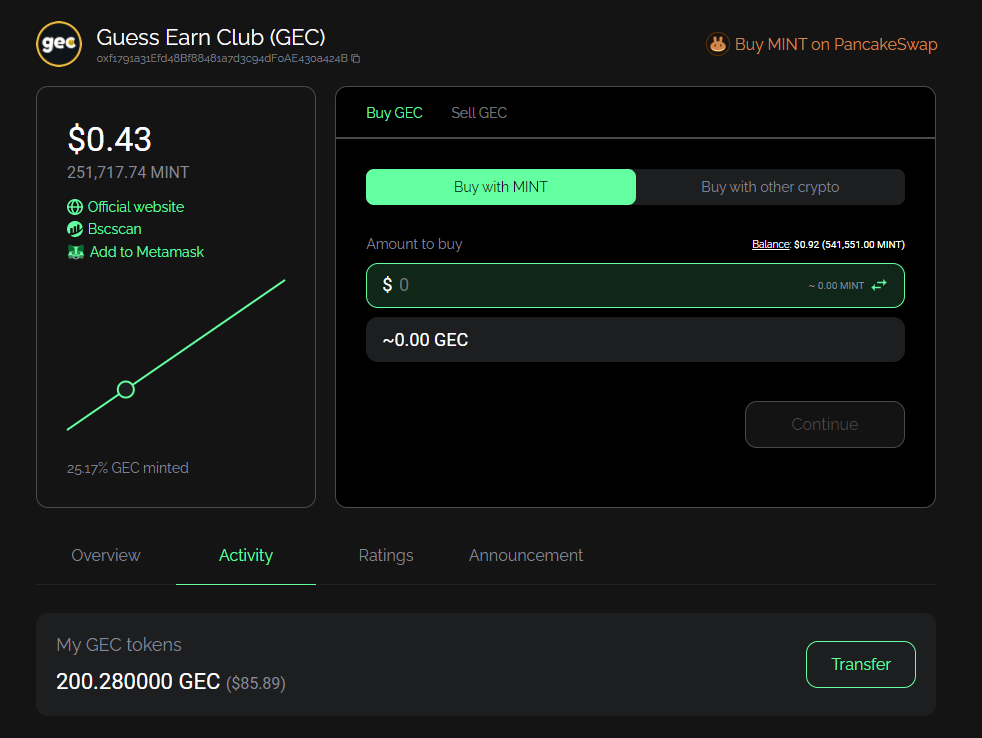
Task: Click the Metamask fox icon
Action: pyautogui.click(x=76, y=252)
